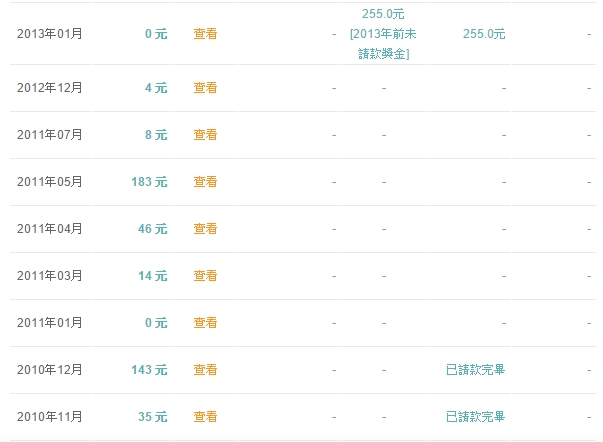The image size is (603, 442).
Task: Click 已請款完畢 status for 2010年12月
Action: [475, 370]
